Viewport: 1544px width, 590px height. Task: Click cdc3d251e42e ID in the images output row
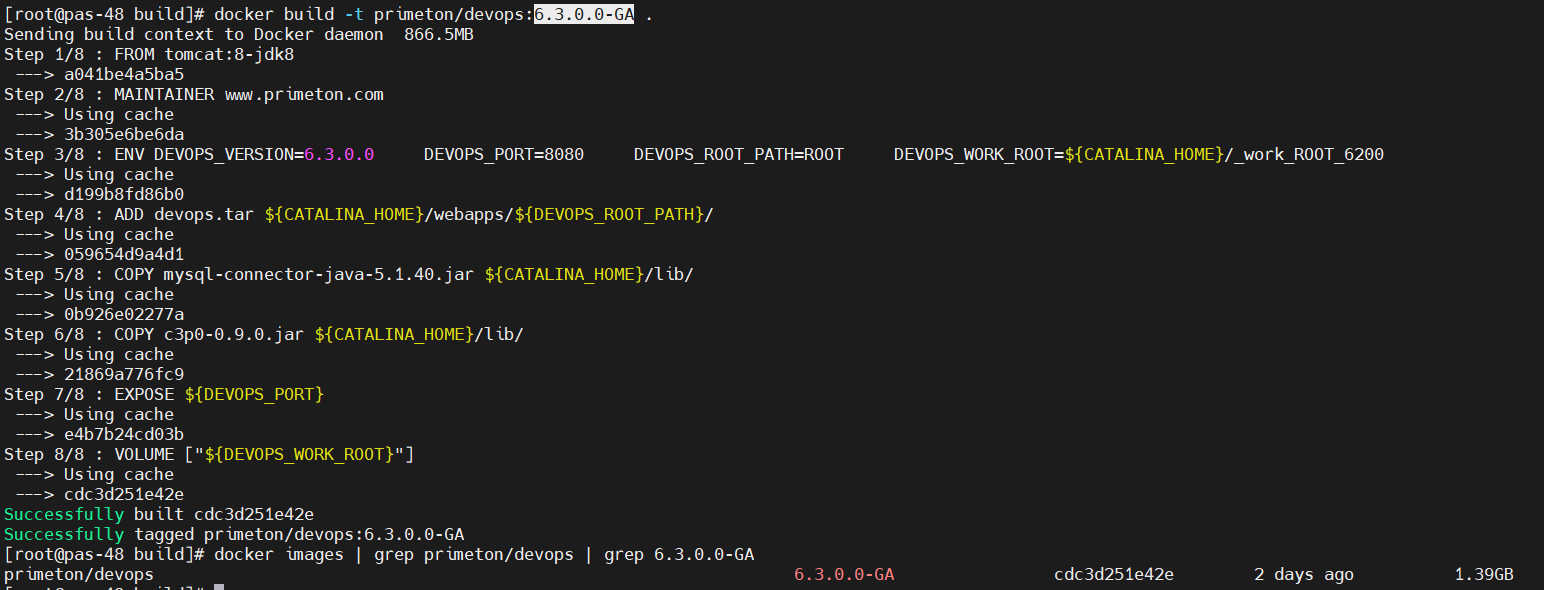click(1114, 574)
